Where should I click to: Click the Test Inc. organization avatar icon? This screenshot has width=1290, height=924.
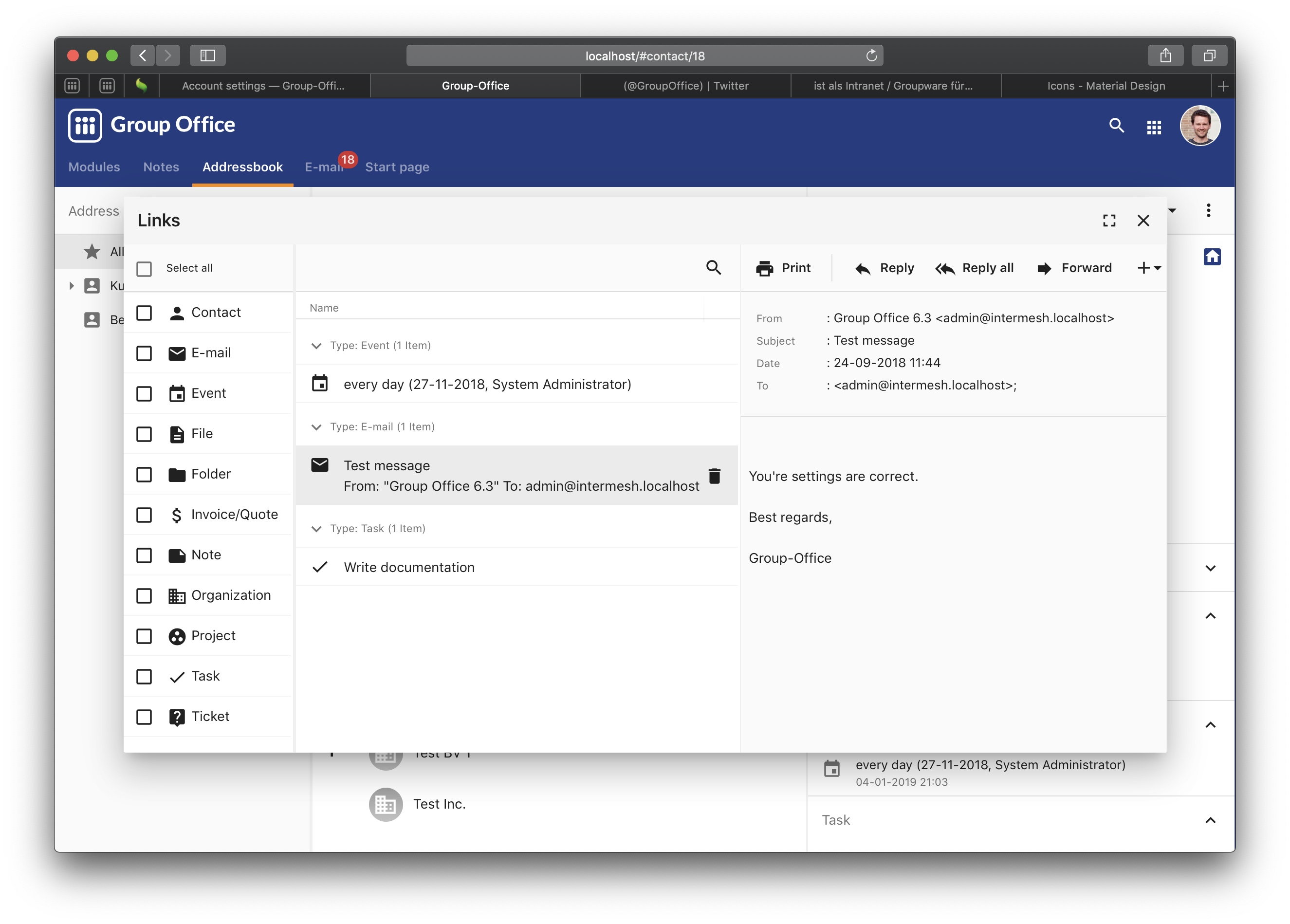click(386, 804)
